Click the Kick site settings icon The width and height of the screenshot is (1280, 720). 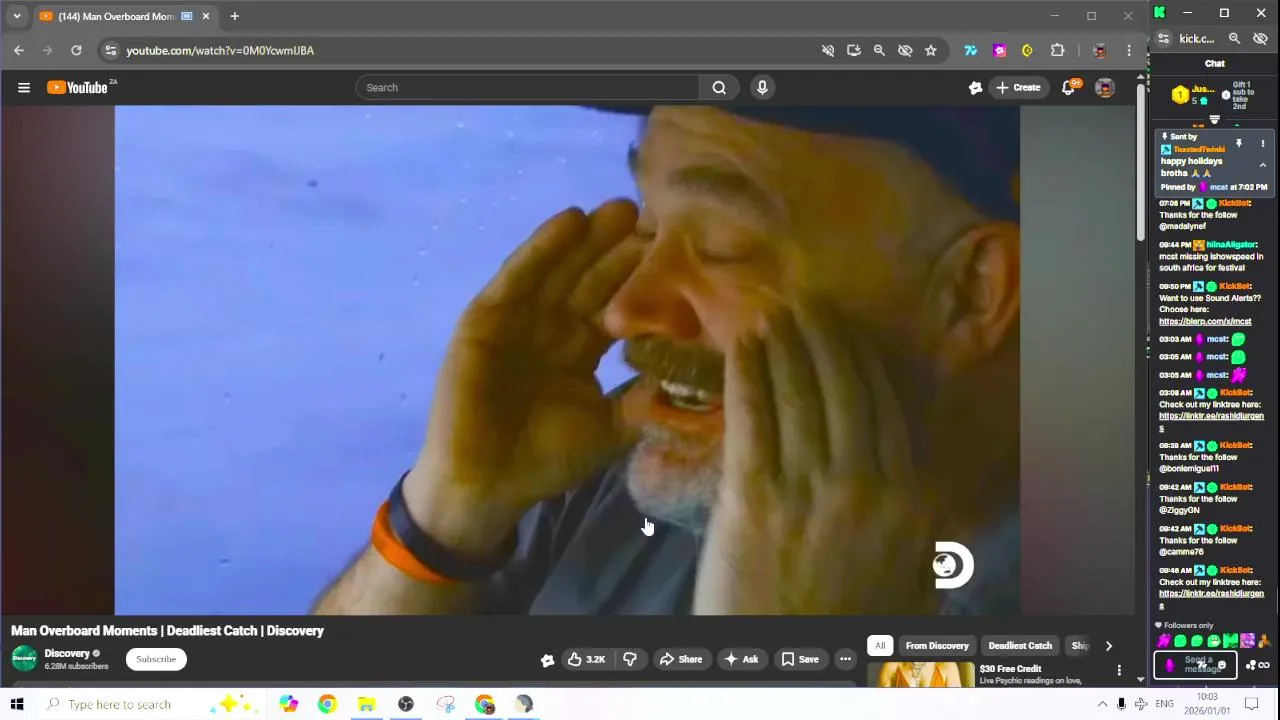1163,39
